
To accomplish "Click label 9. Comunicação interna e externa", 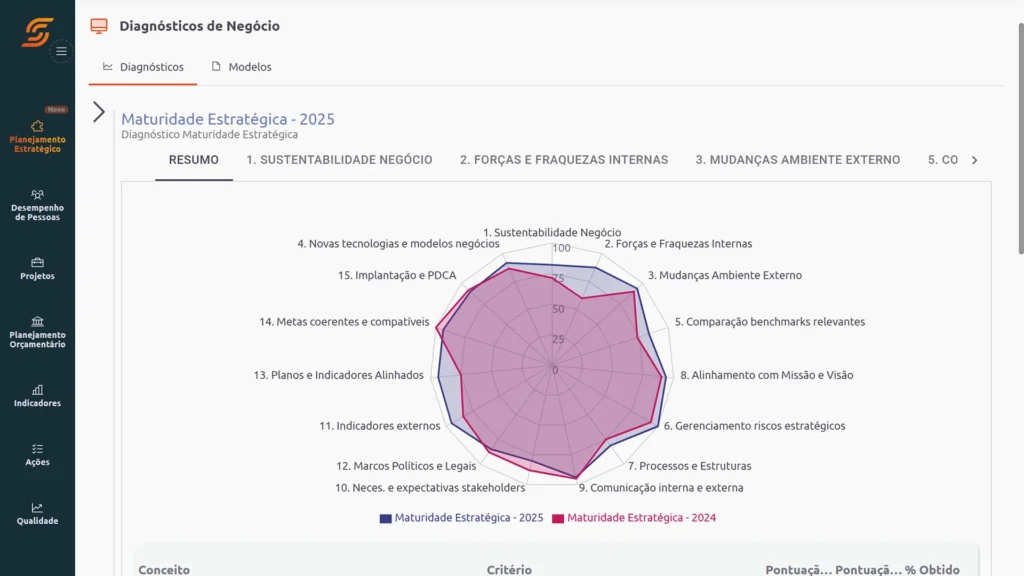I will tap(661, 488).
